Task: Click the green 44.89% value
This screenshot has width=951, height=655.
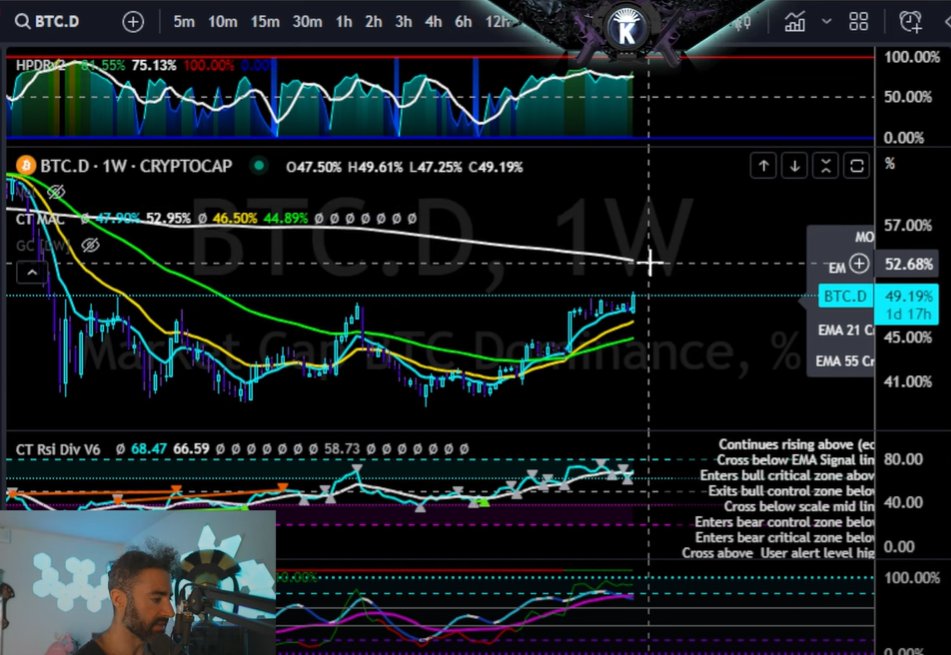Action: 286,218
